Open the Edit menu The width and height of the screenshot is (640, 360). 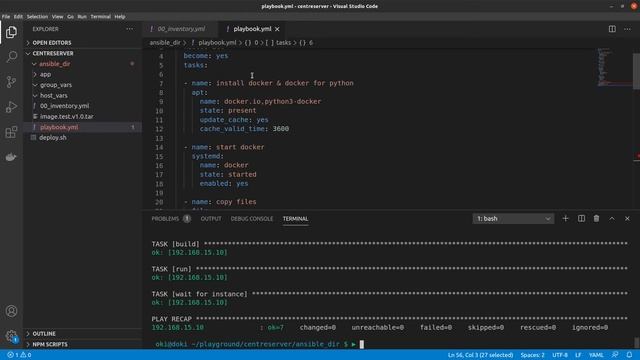pos(18,17)
